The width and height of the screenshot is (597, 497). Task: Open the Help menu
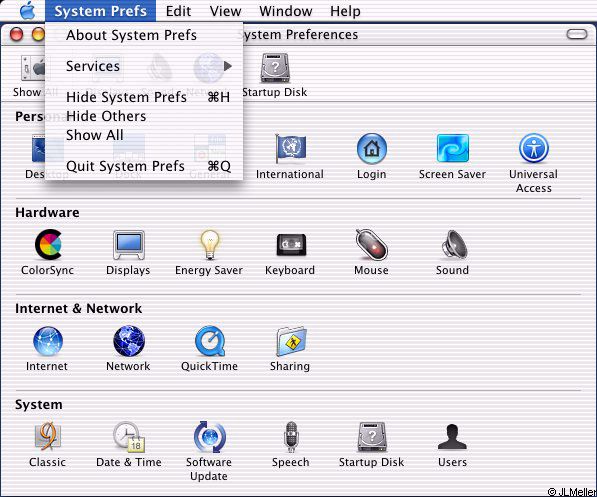[345, 11]
